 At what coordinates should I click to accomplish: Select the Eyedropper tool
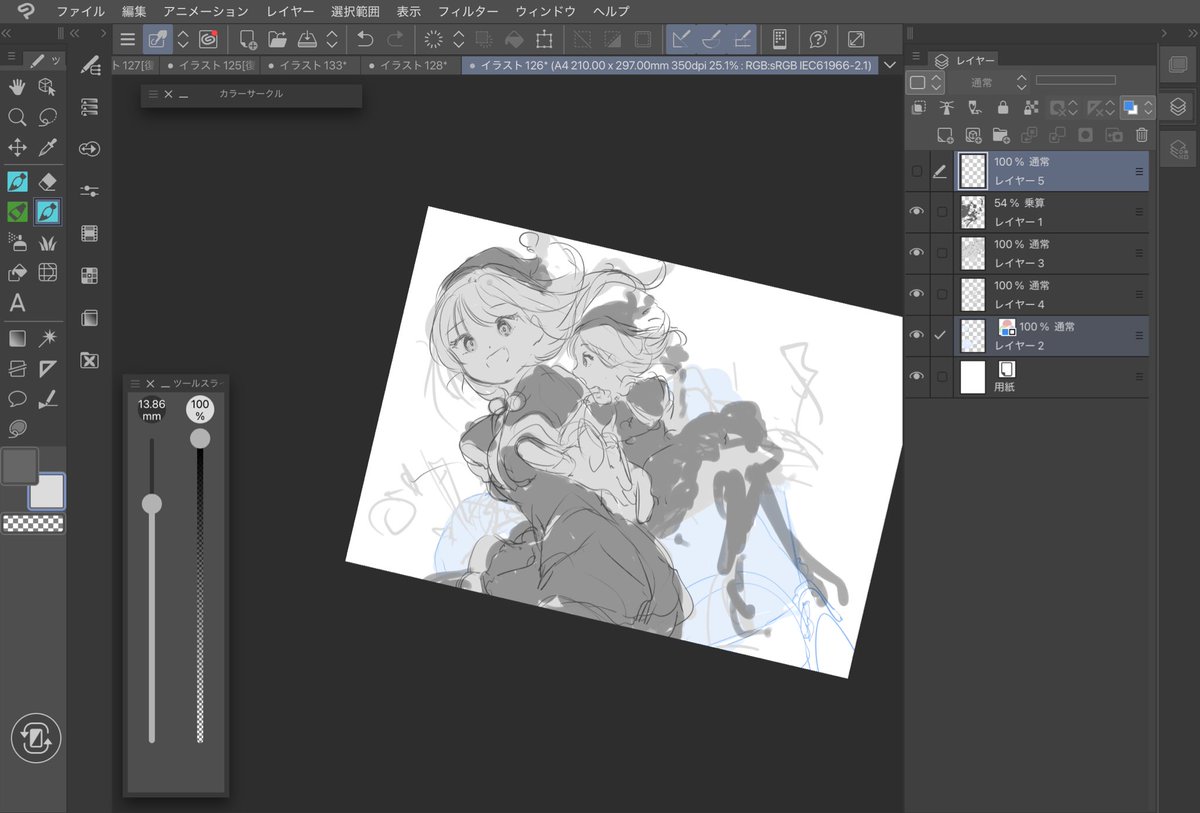coord(47,148)
